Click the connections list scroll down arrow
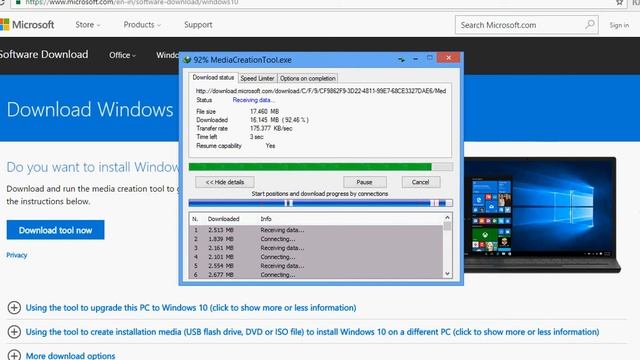Viewport: 640px width, 360px height. click(447, 274)
